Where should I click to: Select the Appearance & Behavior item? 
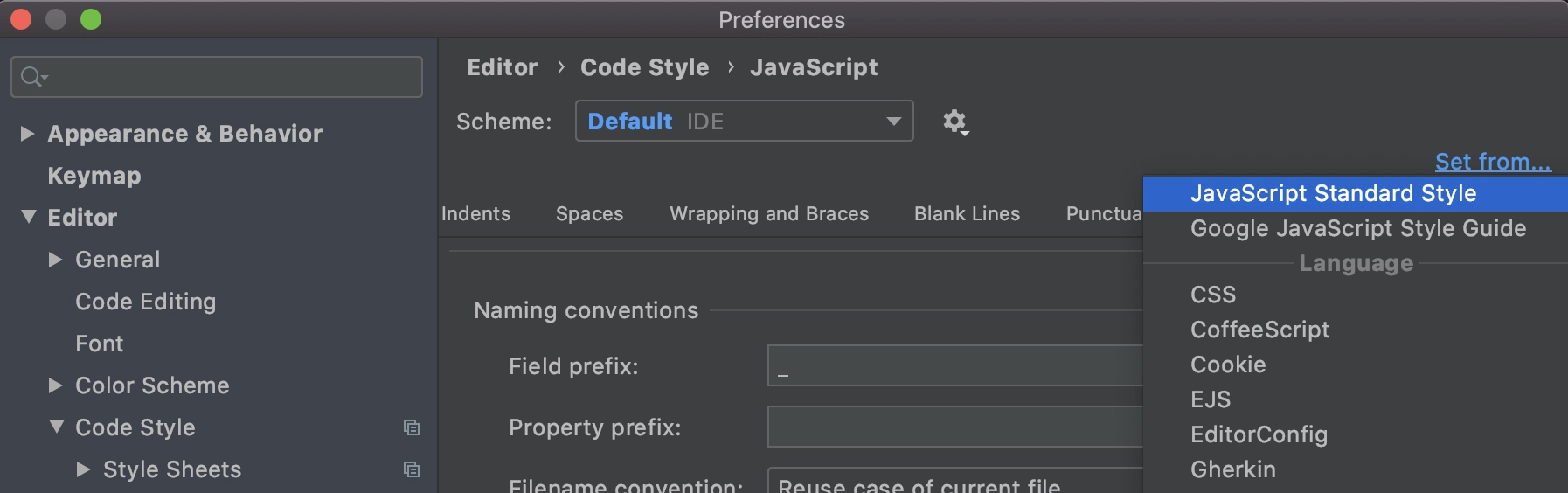[x=185, y=134]
